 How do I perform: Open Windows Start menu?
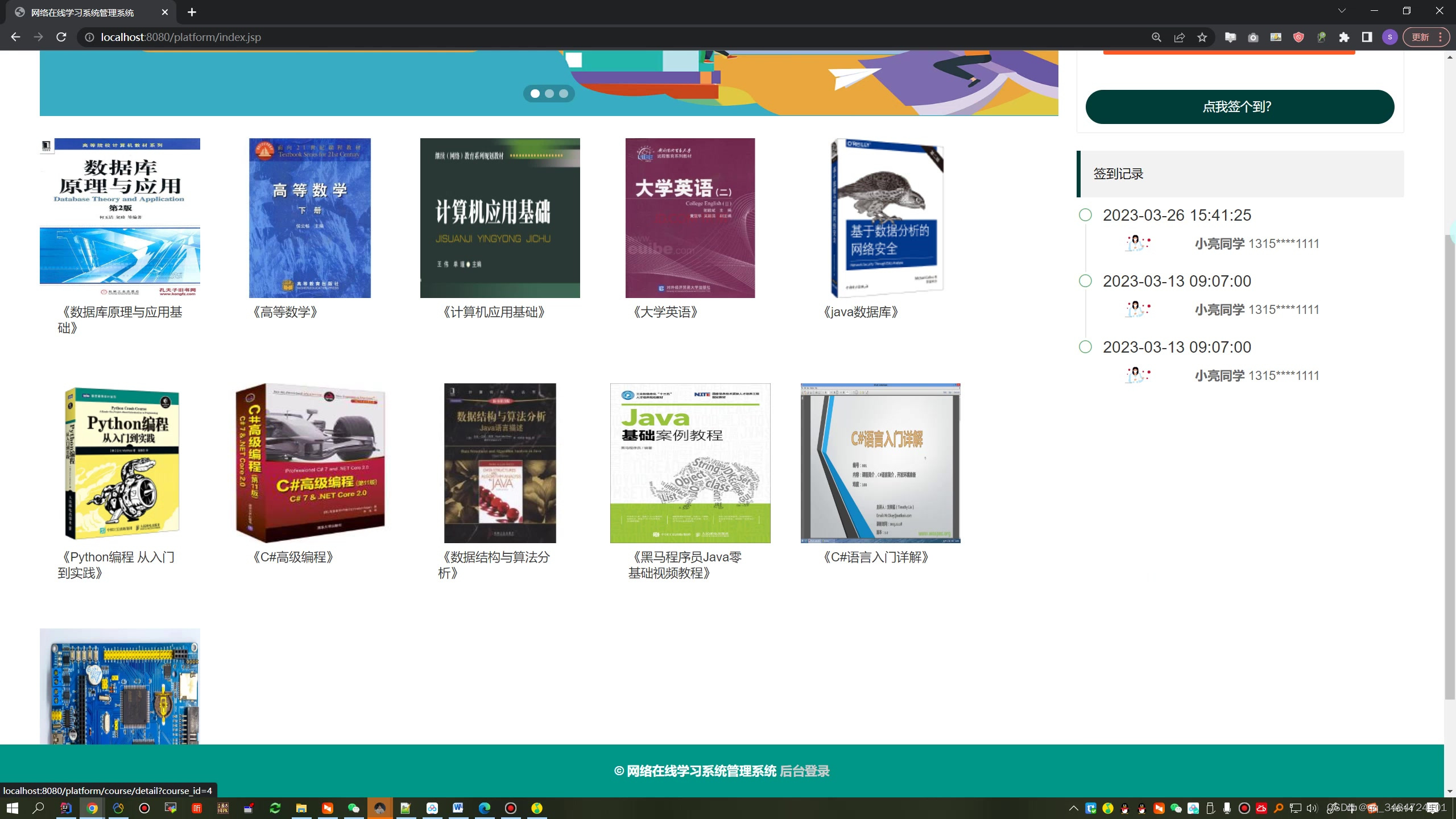[13, 808]
